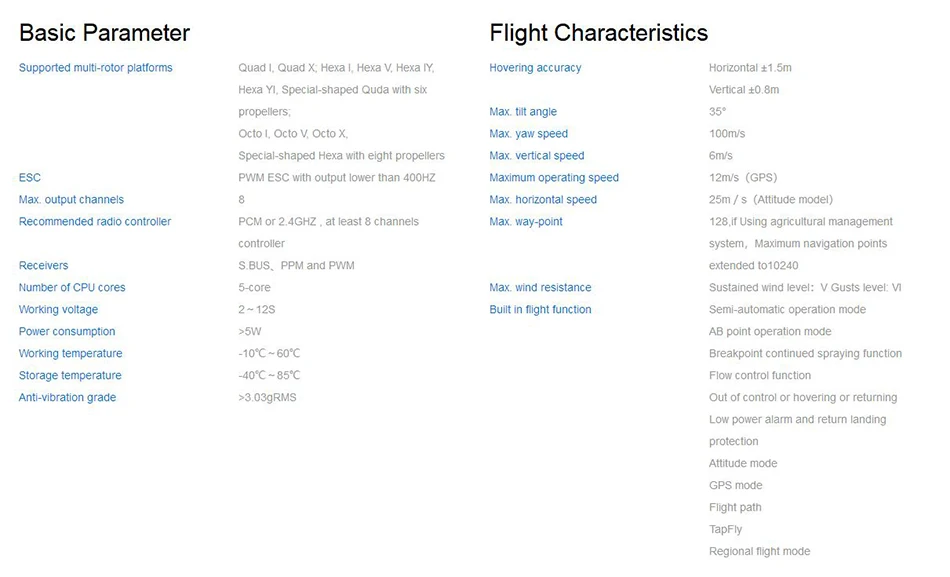Click the Basic Parameter heading
950x577 pixels.
click(x=104, y=33)
